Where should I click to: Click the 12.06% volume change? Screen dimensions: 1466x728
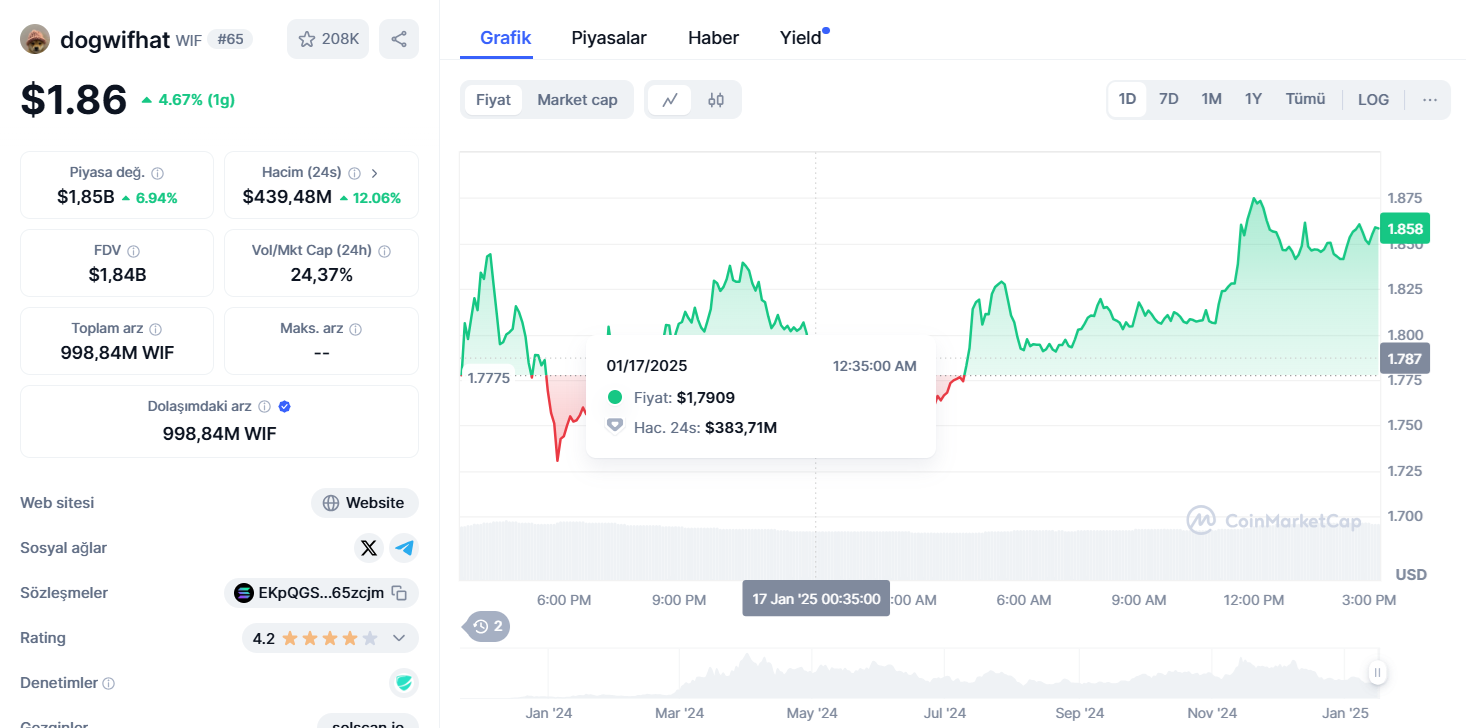(370, 198)
